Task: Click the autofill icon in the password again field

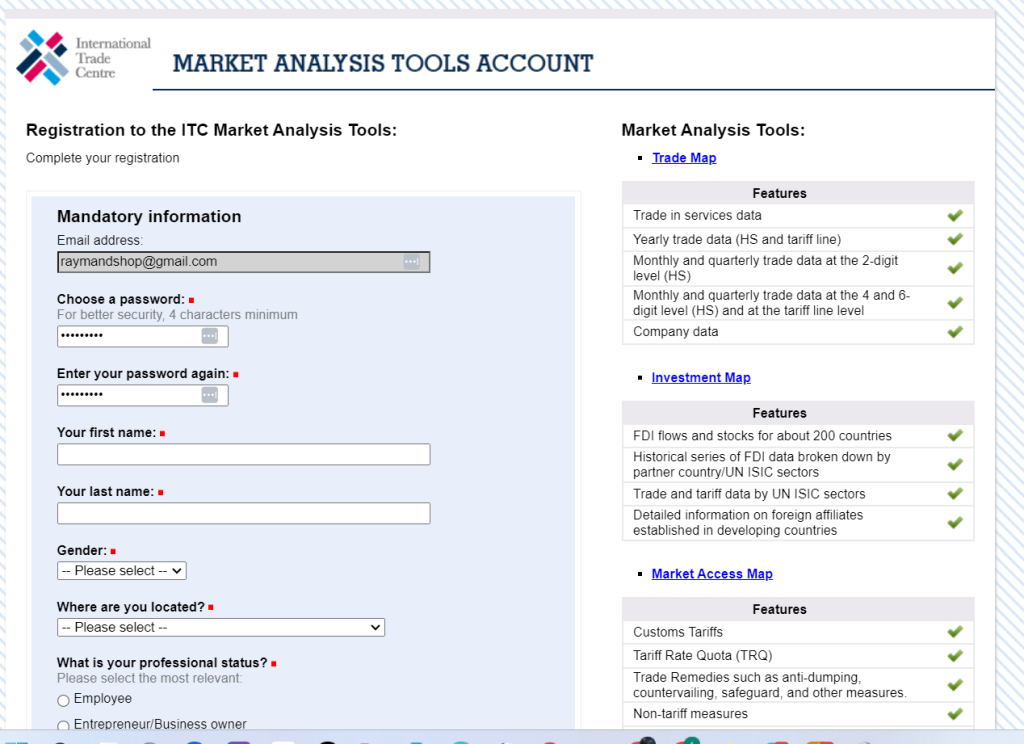Action: click(210, 395)
